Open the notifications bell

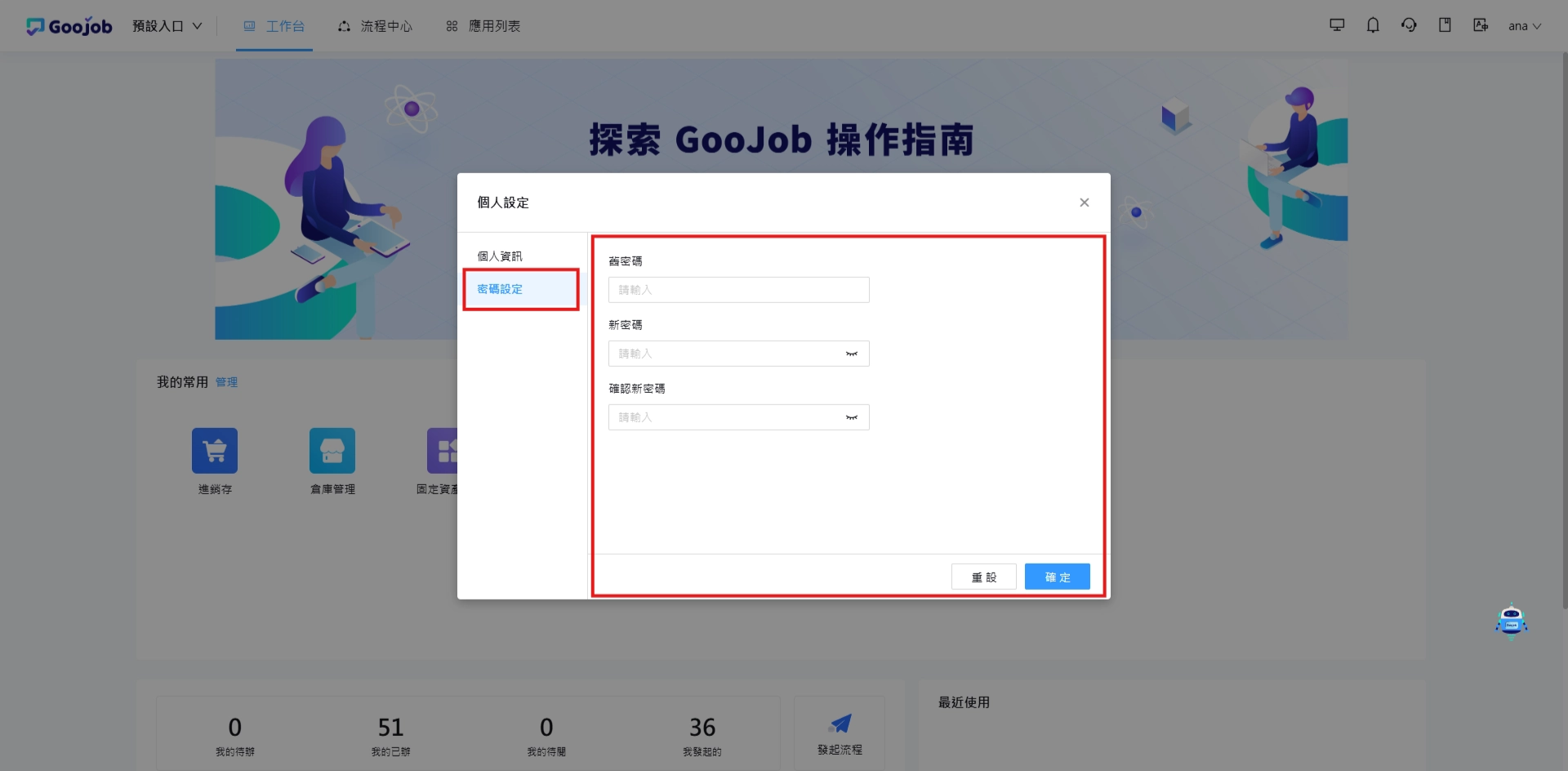point(1373,25)
